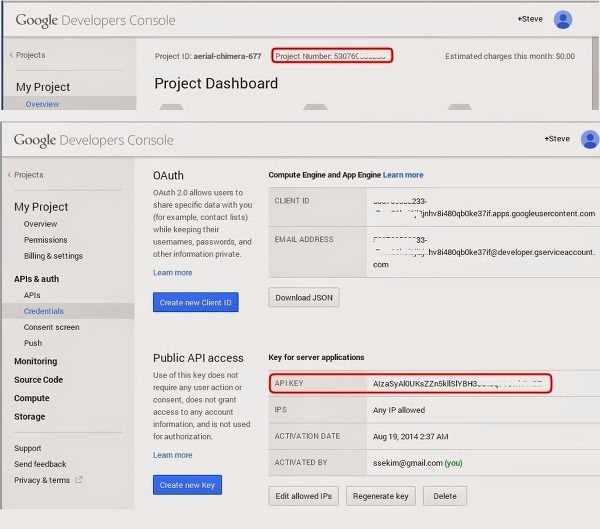Click Learn more next to Compute Engine and App Engine
Image resolution: width=600 pixels, height=529 pixels.
(403, 175)
